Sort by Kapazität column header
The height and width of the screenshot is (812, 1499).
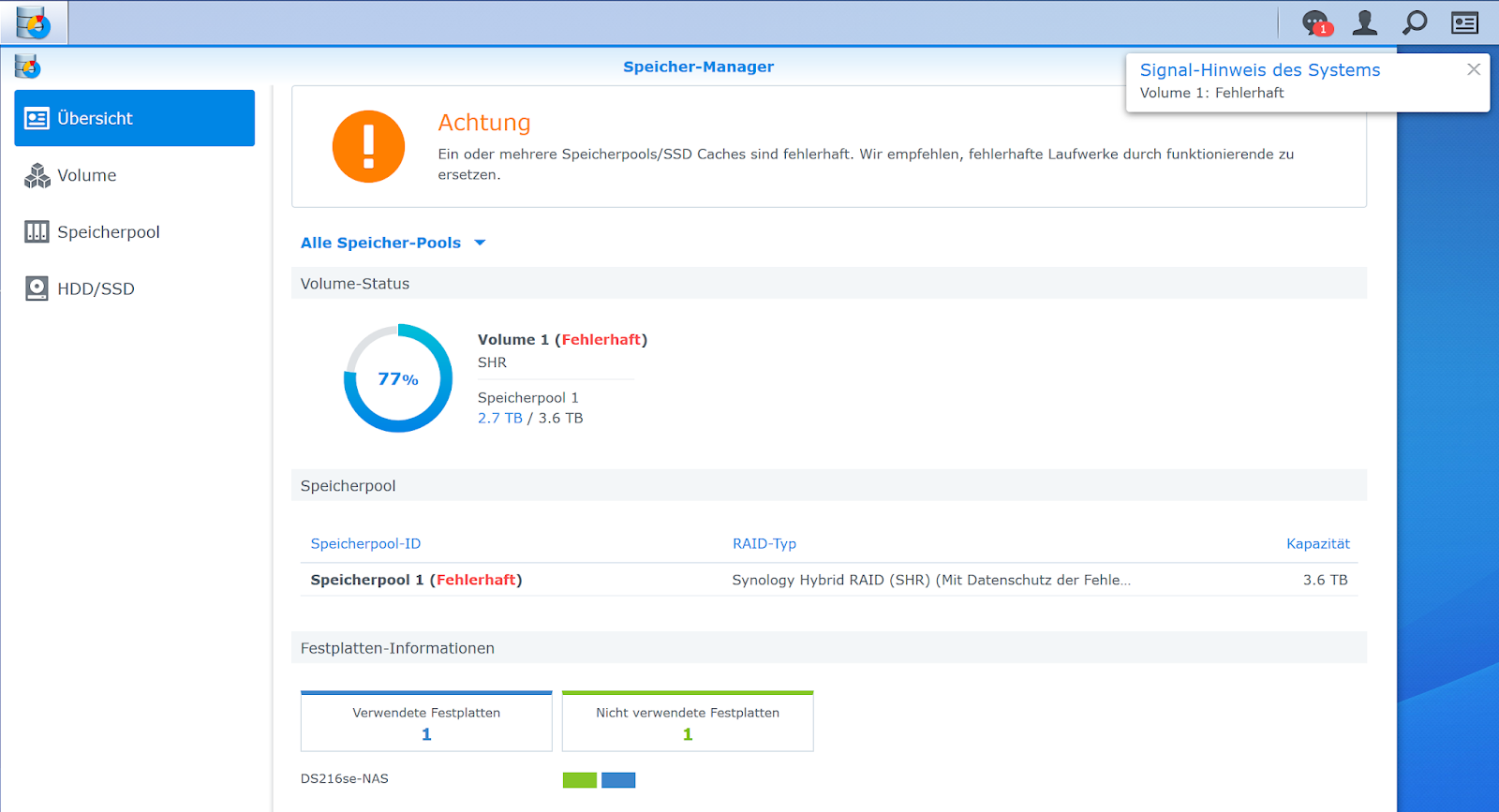pyautogui.click(x=1318, y=544)
